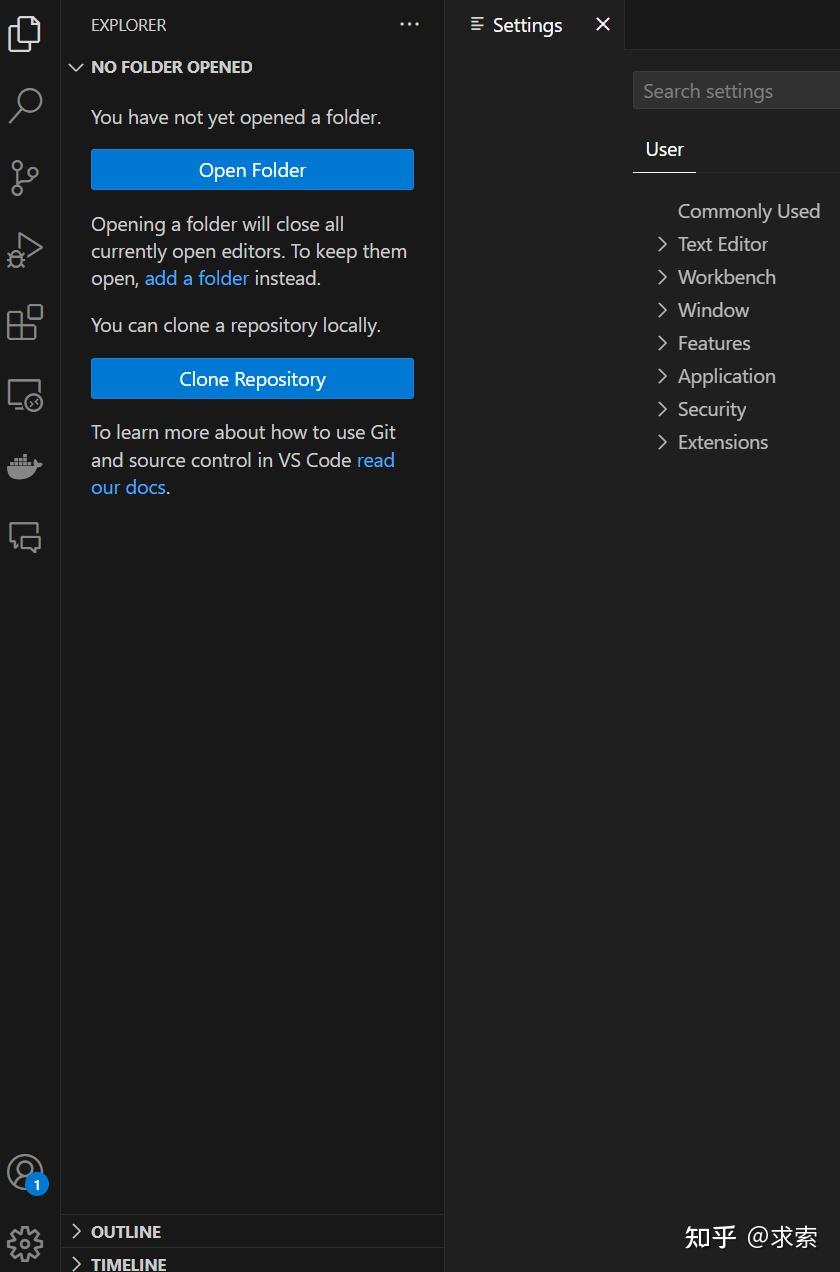Collapse the NO FOLDER OPENED section
This screenshot has height=1272, width=840.
(x=77, y=67)
